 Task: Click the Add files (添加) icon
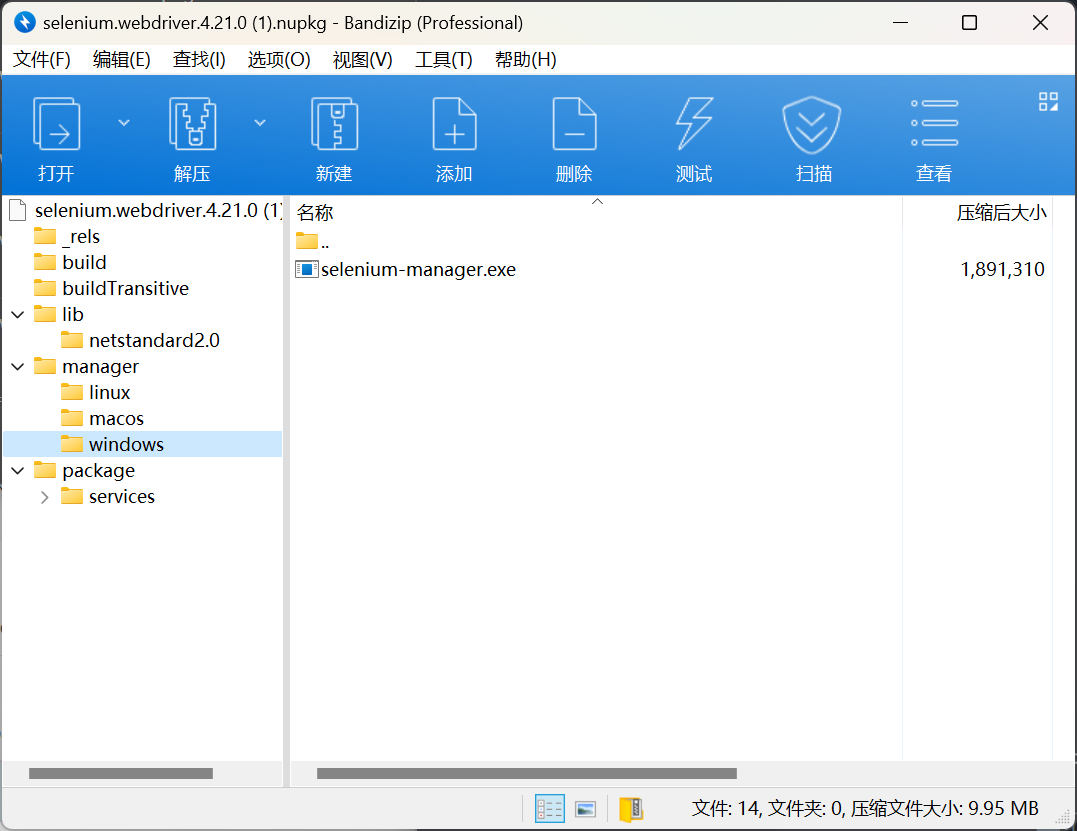coord(454,124)
